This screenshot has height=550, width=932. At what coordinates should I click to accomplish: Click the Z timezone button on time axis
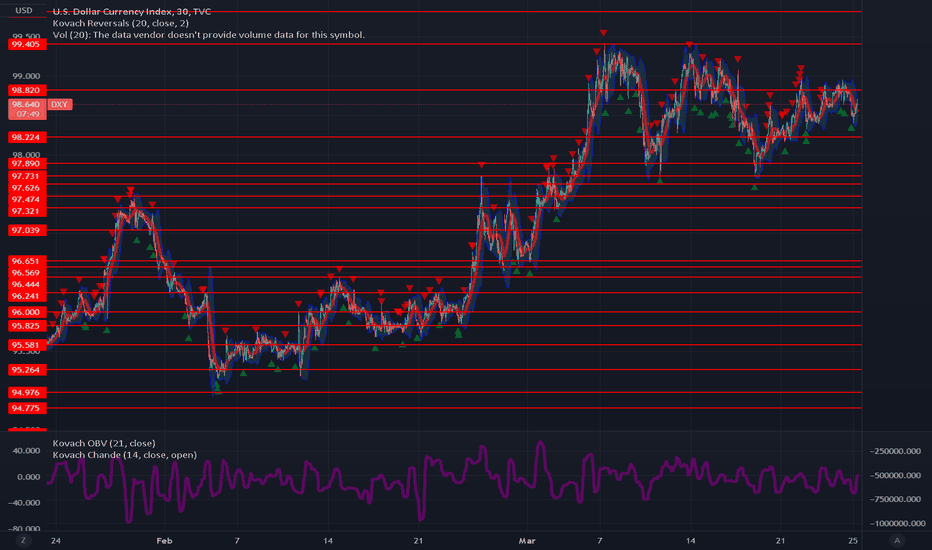(x=23, y=540)
